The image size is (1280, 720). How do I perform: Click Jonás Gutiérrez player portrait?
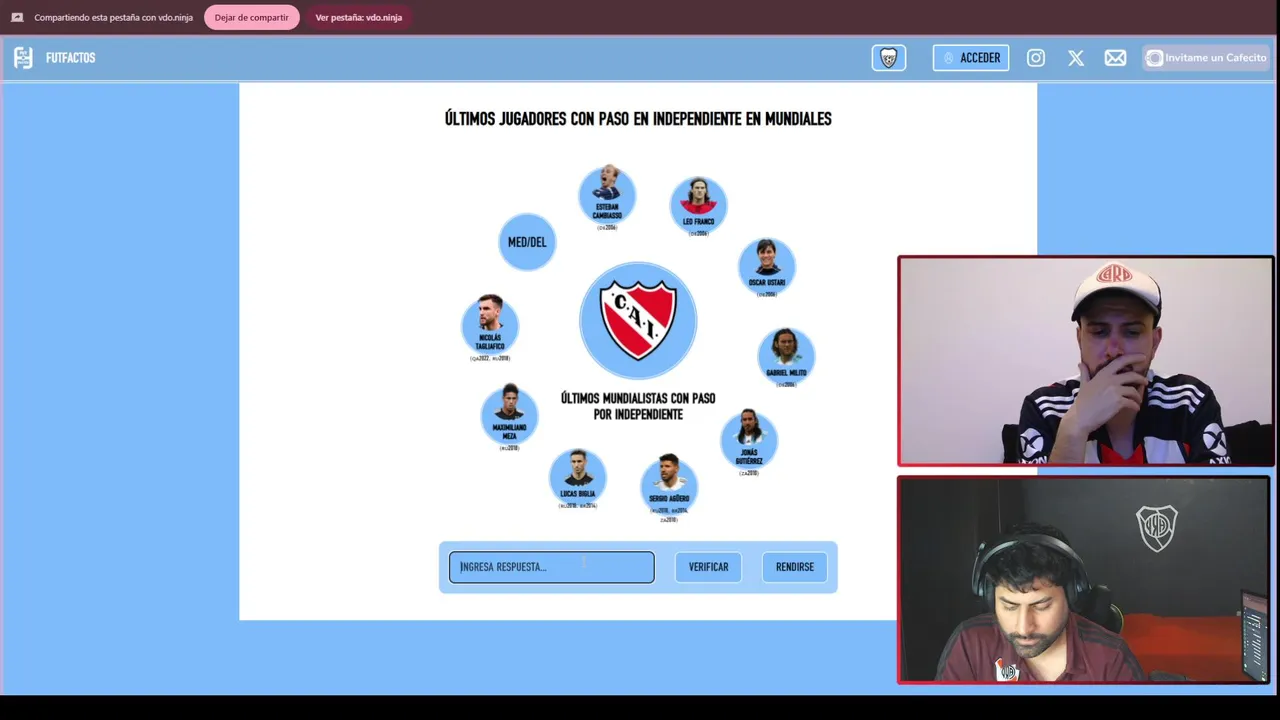[x=749, y=438]
